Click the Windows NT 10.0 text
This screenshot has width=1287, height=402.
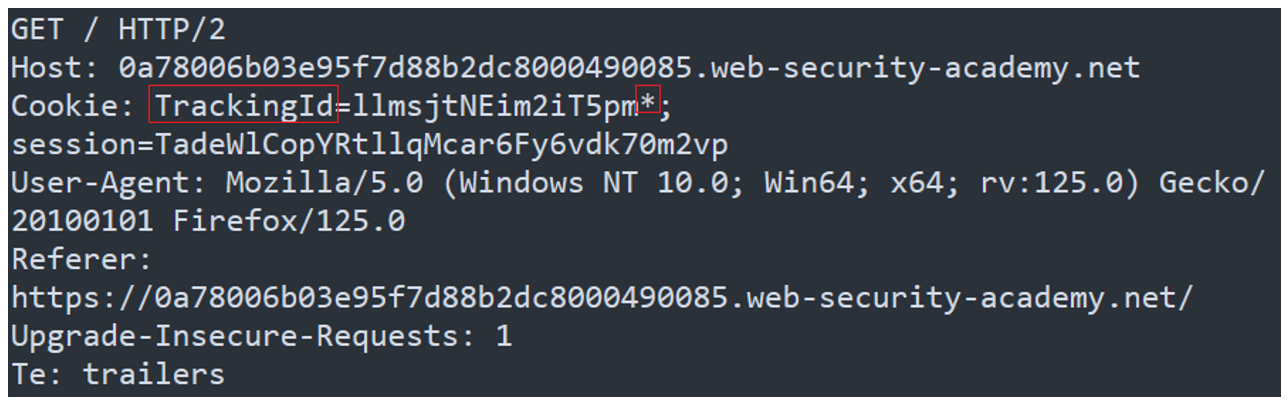pyautogui.click(x=586, y=183)
